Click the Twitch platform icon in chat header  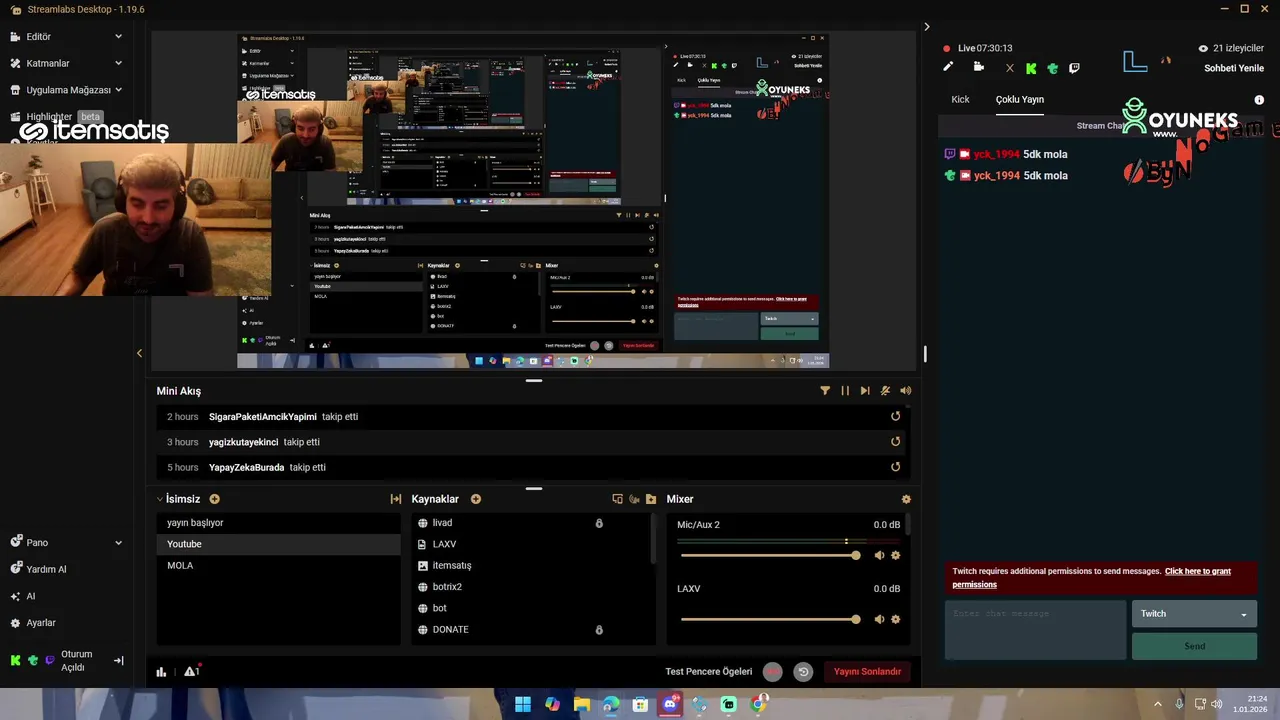(x=1074, y=69)
